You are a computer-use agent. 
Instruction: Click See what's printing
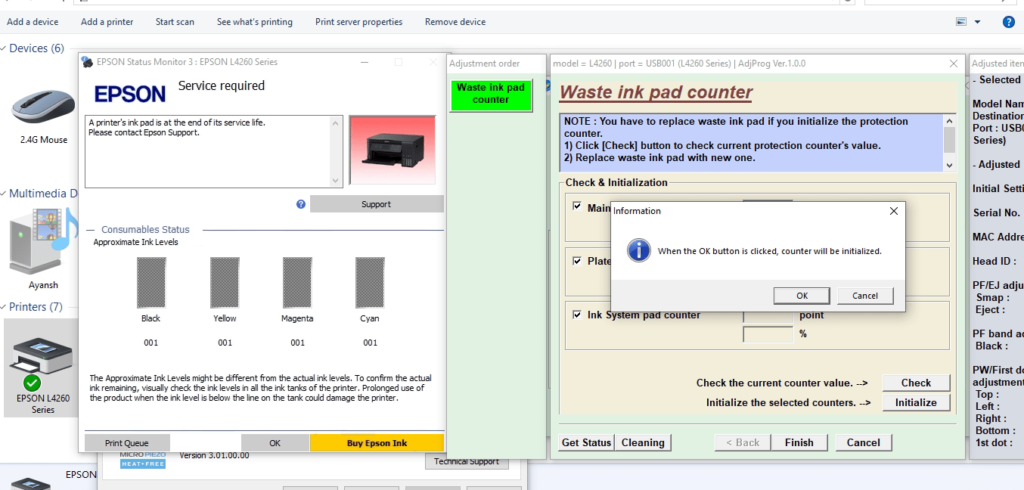[255, 22]
